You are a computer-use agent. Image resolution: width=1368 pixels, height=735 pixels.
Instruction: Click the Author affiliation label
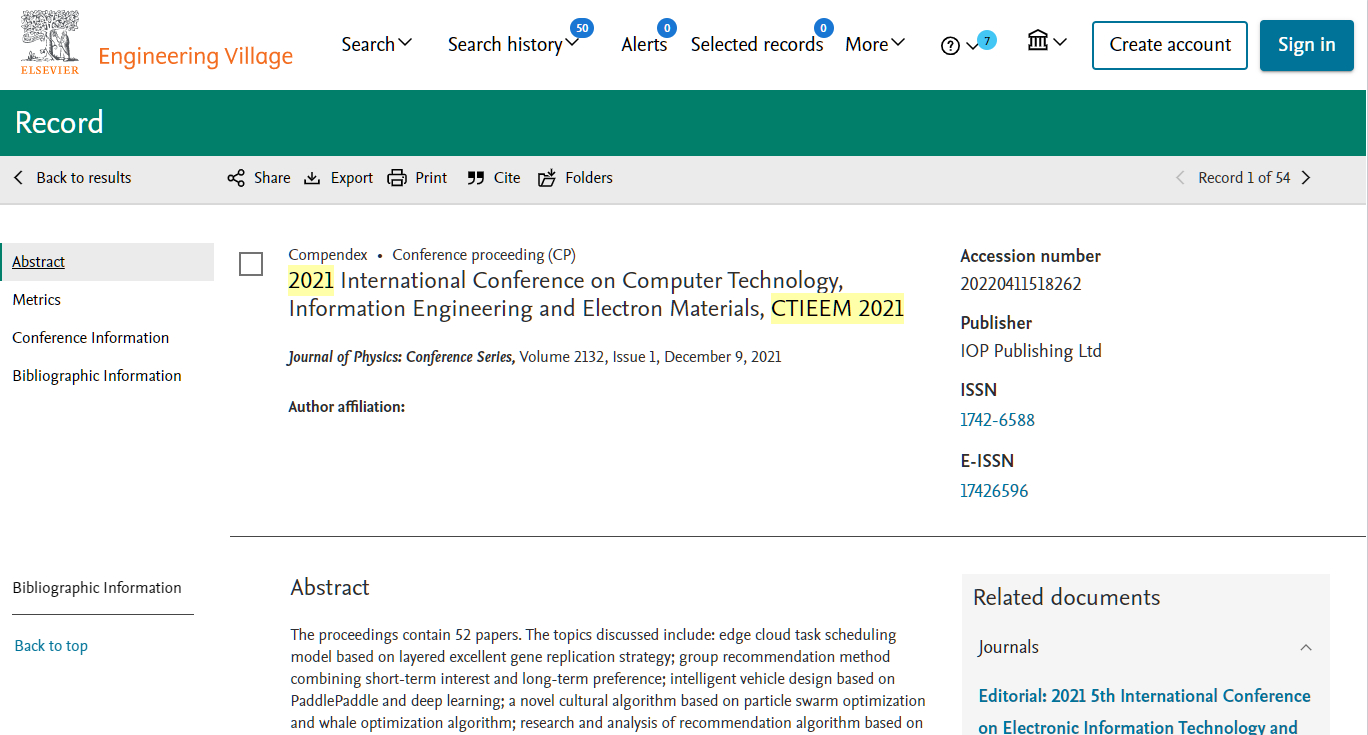pyautogui.click(x=347, y=407)
